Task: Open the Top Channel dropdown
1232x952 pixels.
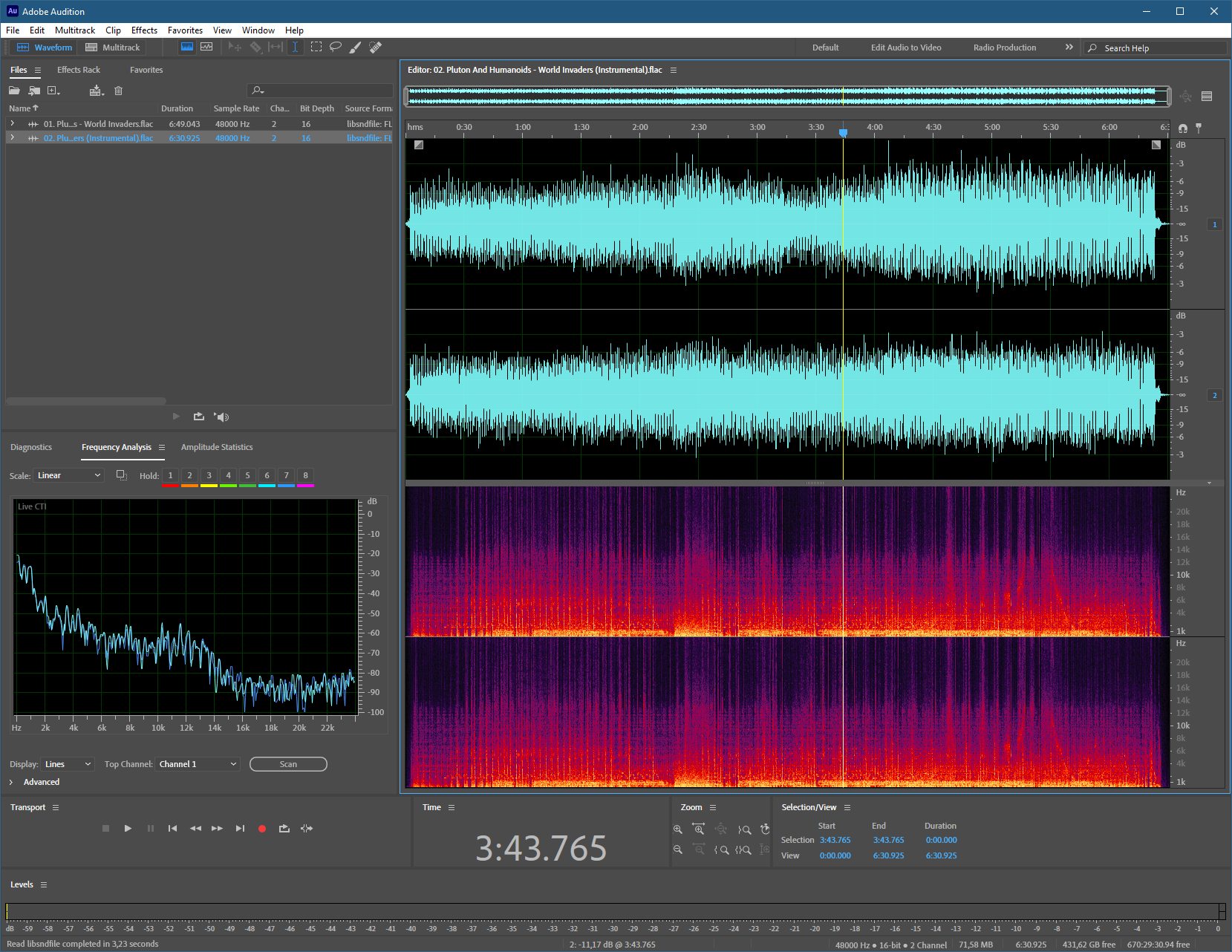Action: pos(198,764)
